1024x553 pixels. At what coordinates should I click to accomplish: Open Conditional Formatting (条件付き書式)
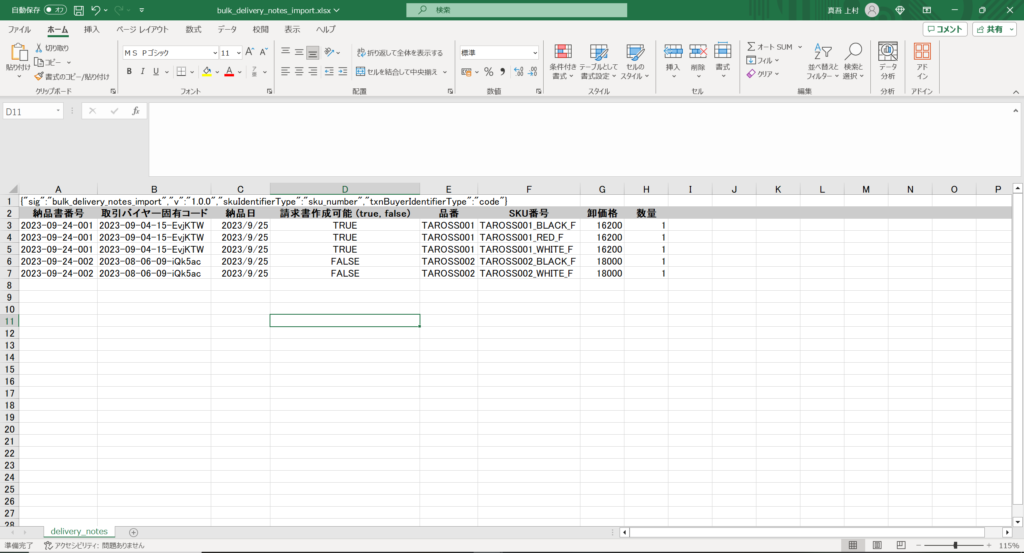point(562,62)
